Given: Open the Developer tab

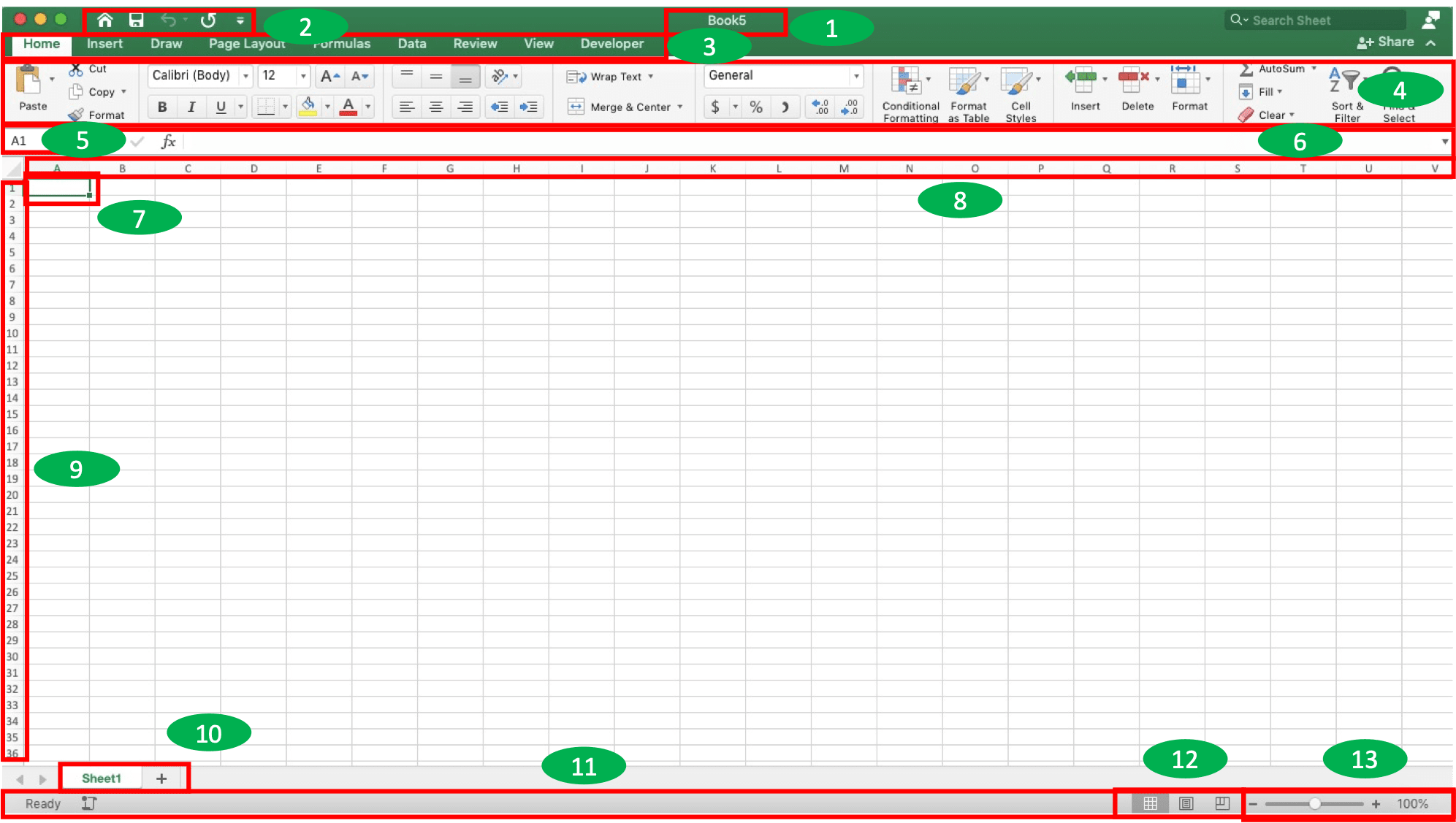Looking at the screenshot, I should tap(612, 44).
